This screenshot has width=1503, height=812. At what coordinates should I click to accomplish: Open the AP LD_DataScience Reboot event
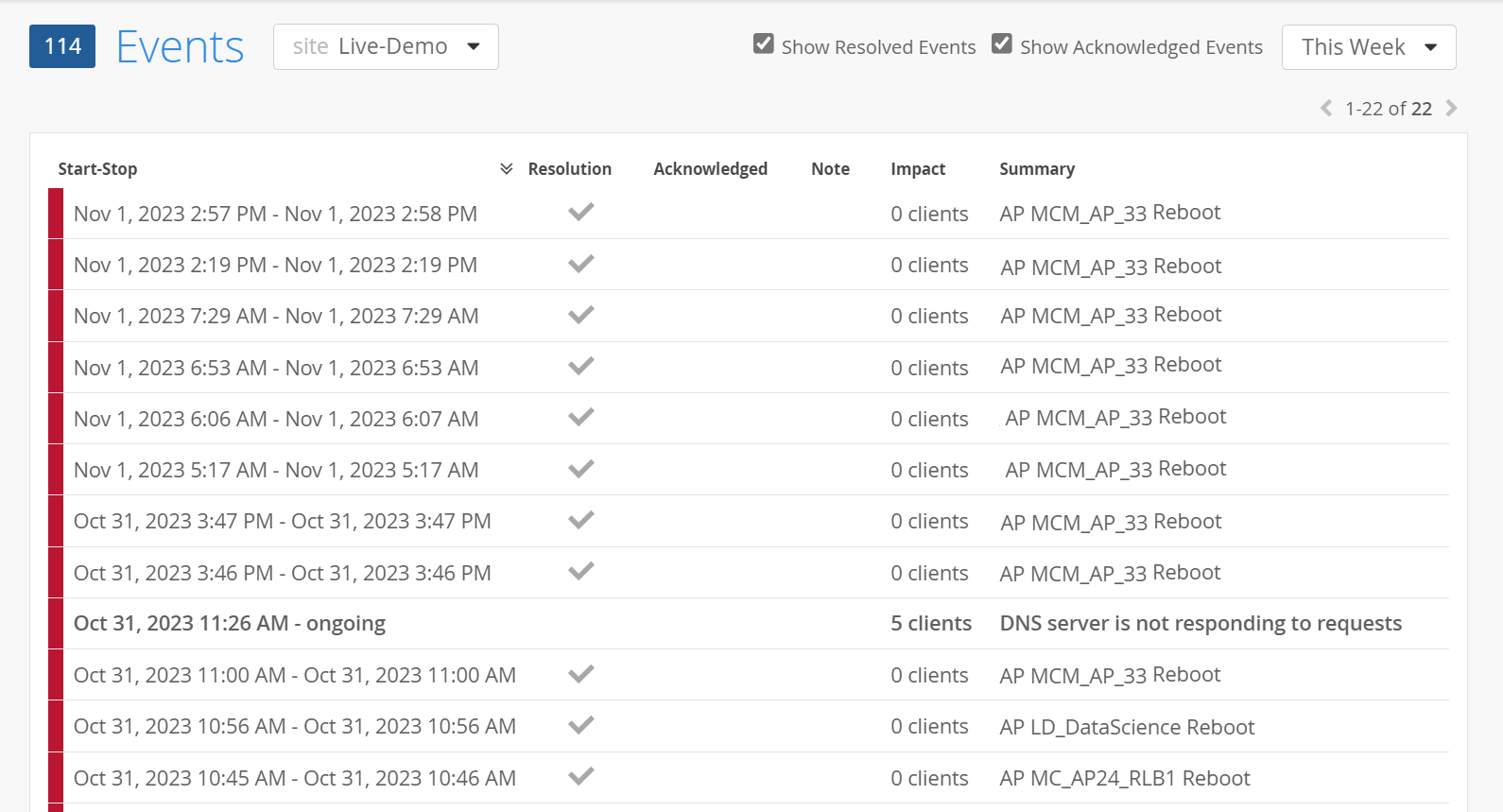pos(1127,727)
